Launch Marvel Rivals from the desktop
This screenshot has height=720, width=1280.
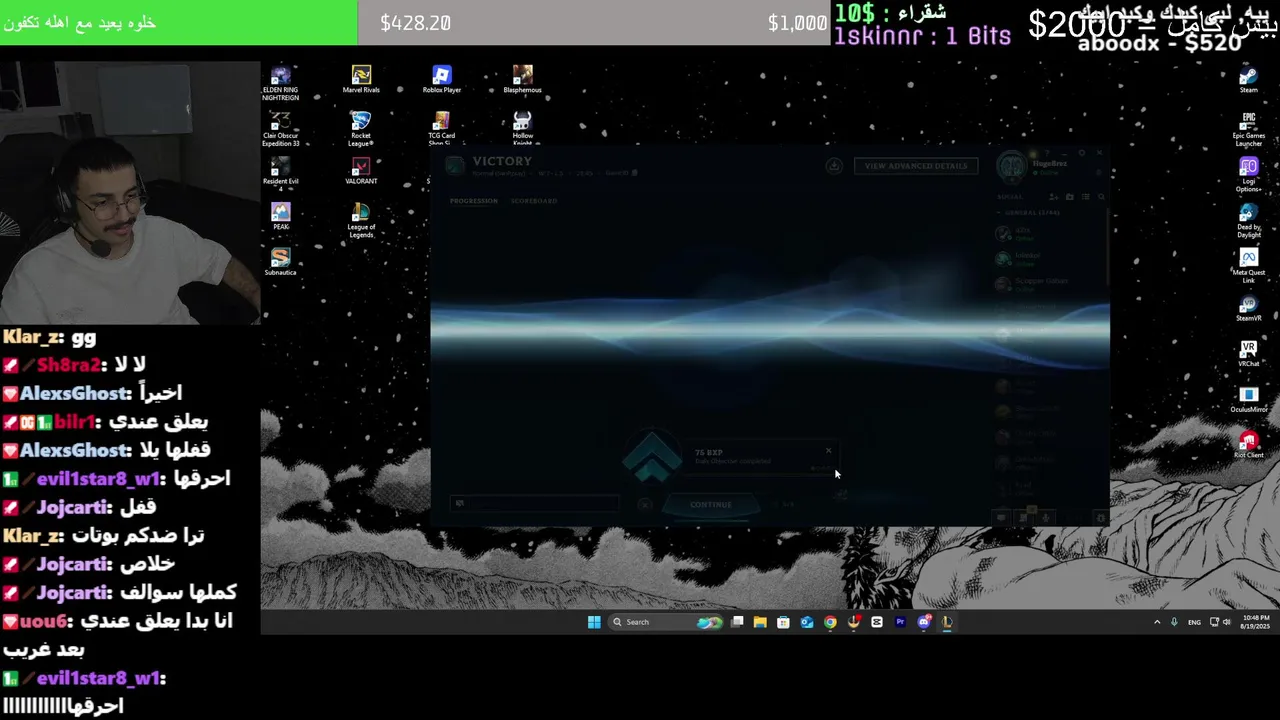(361, 80)
